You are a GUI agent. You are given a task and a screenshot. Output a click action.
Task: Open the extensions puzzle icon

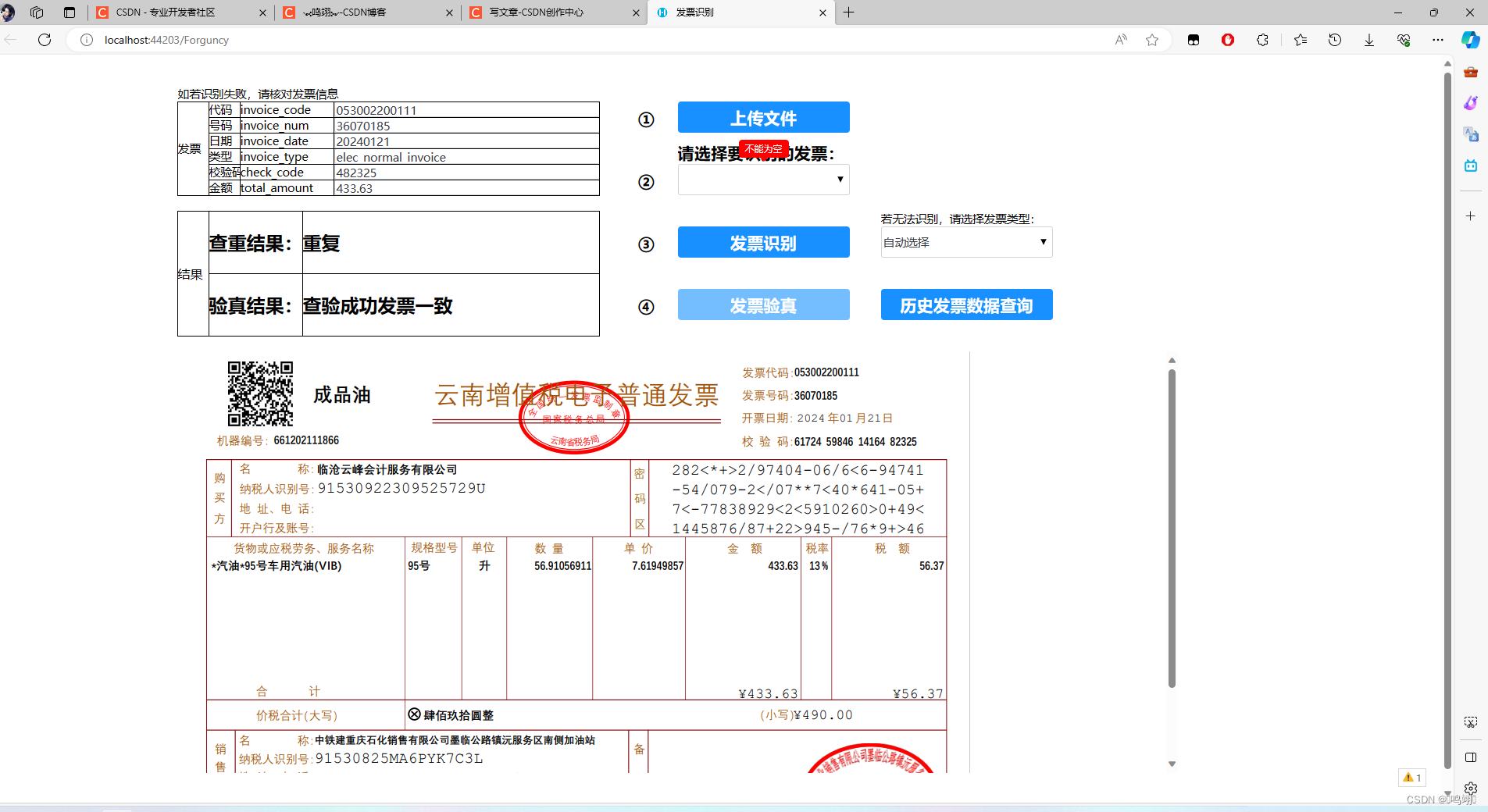tap(1262, 40)
